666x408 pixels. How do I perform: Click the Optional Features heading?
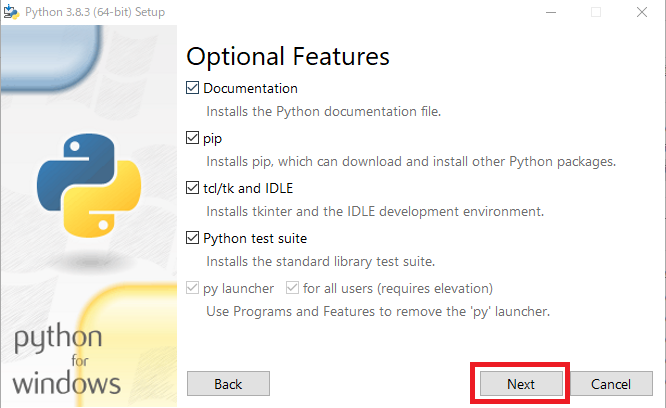tap(288, 55)
